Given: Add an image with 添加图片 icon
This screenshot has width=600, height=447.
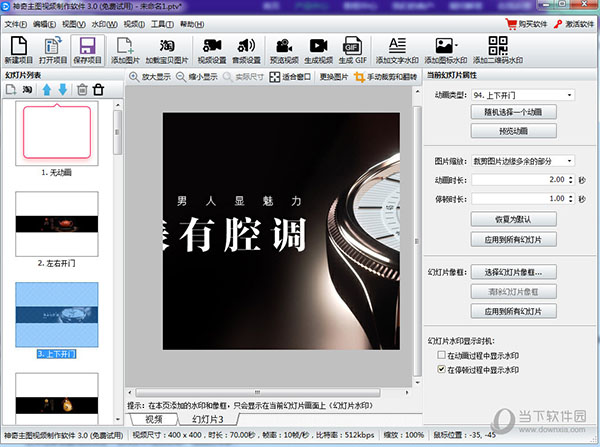Looking at the screenshot, I should click(125, 50).
